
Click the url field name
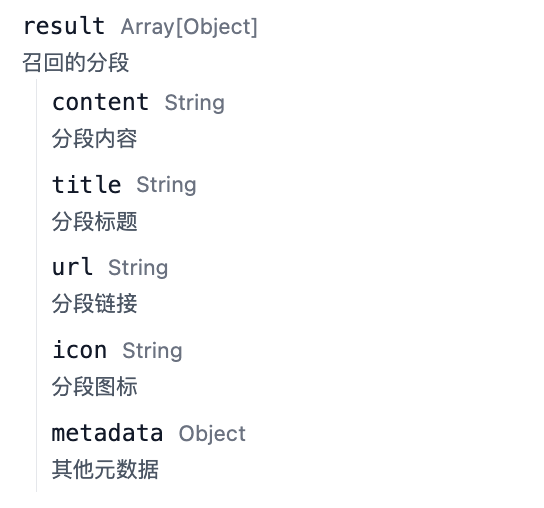pyautogui.click(x=73, y=267)
